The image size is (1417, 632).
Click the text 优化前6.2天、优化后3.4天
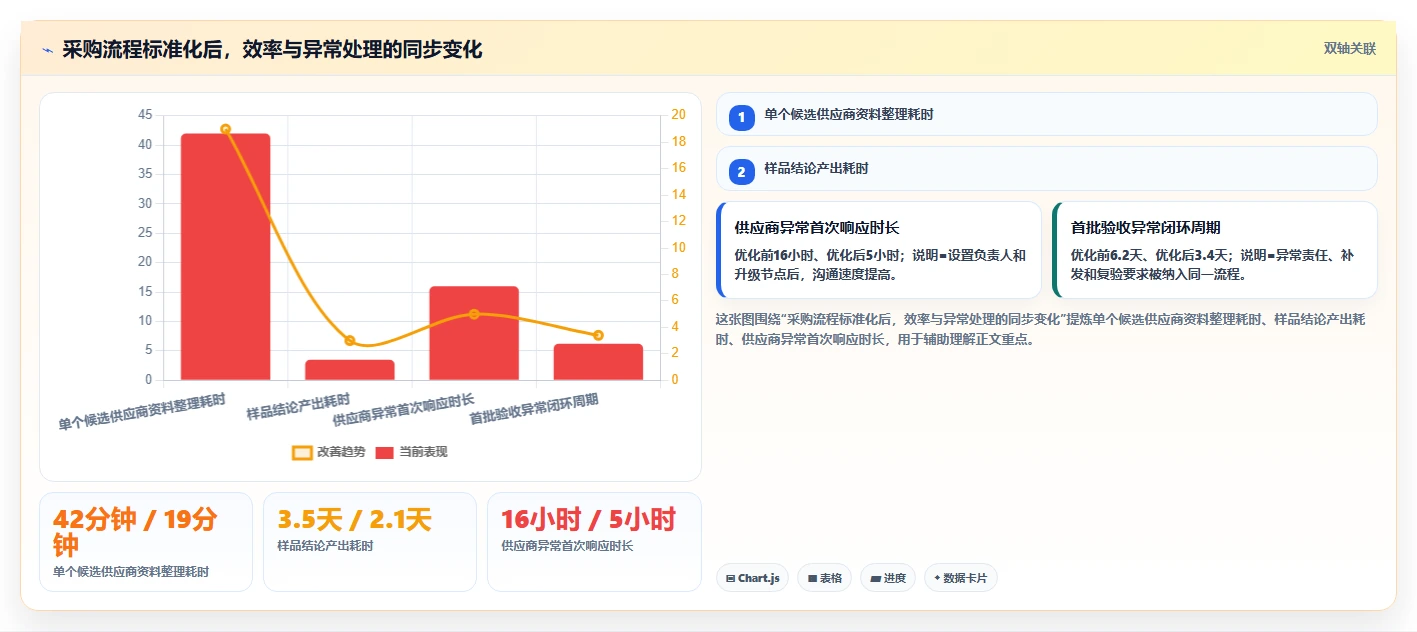click(x=1153, y=255)
